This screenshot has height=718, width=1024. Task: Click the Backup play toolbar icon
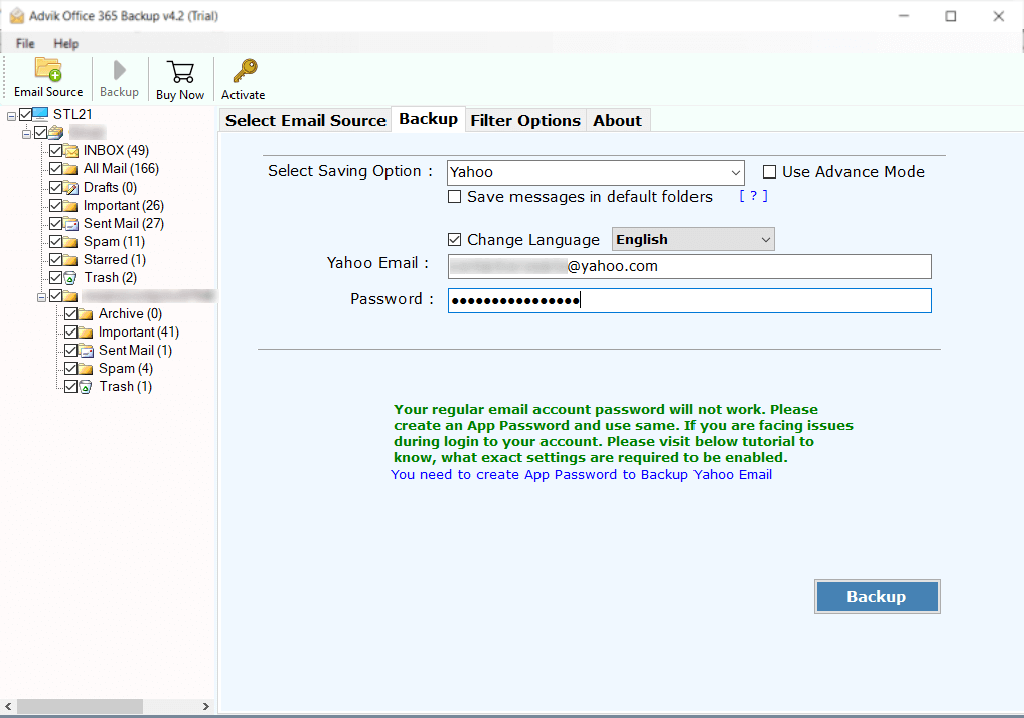[x=120, y=70]
